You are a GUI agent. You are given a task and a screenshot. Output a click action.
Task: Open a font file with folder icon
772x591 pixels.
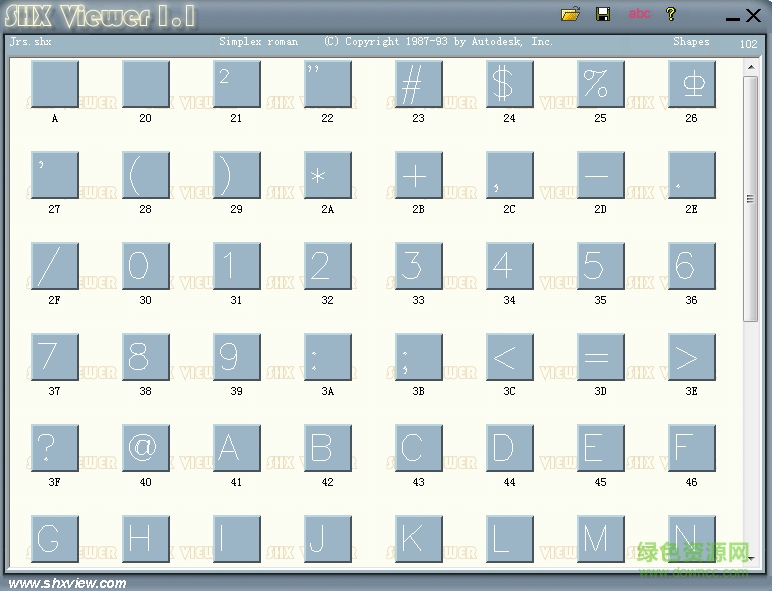570,14
